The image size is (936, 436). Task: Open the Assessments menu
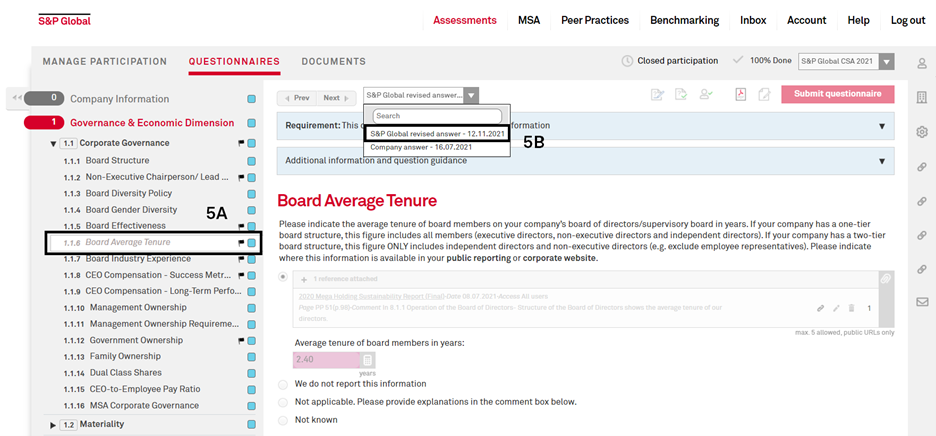pyautogui.click(x=464, y=20)
